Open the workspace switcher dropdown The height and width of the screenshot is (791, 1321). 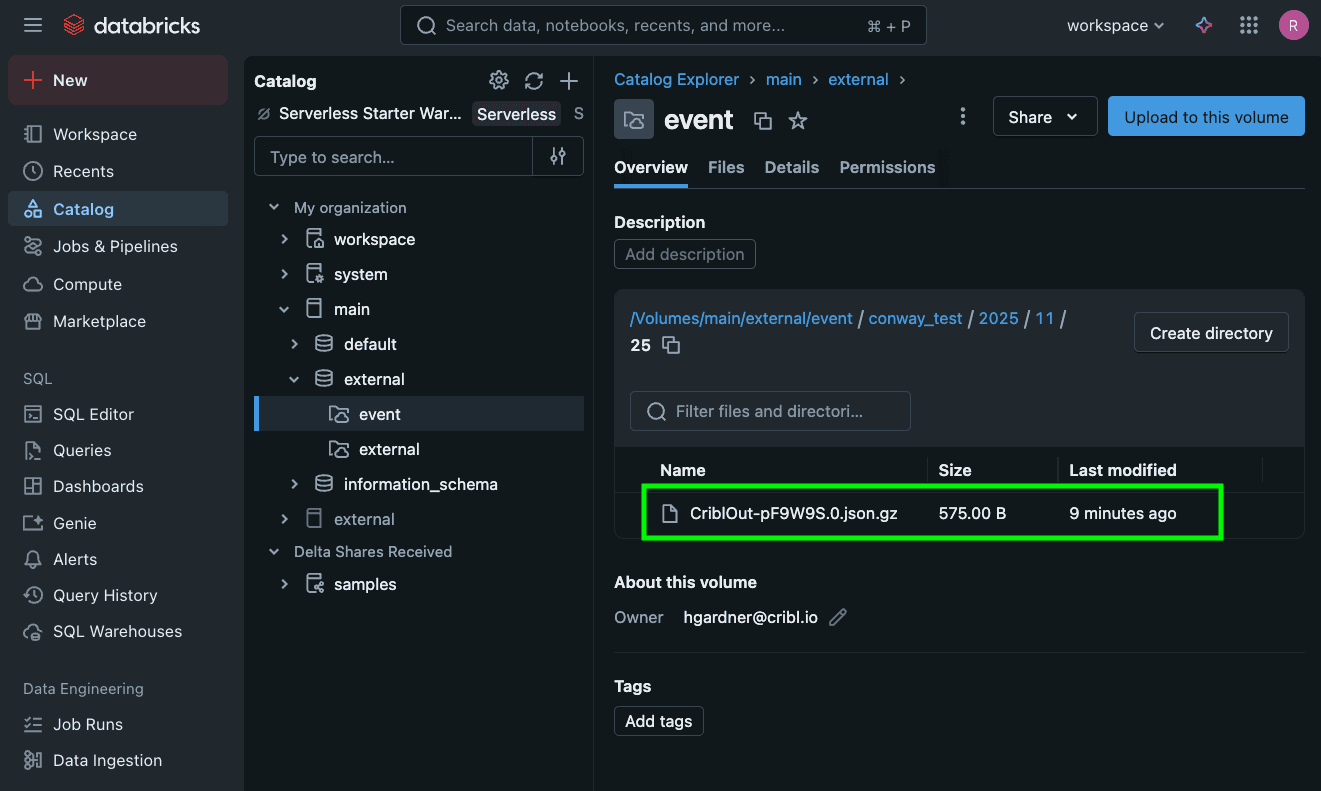pos(1115,26)
